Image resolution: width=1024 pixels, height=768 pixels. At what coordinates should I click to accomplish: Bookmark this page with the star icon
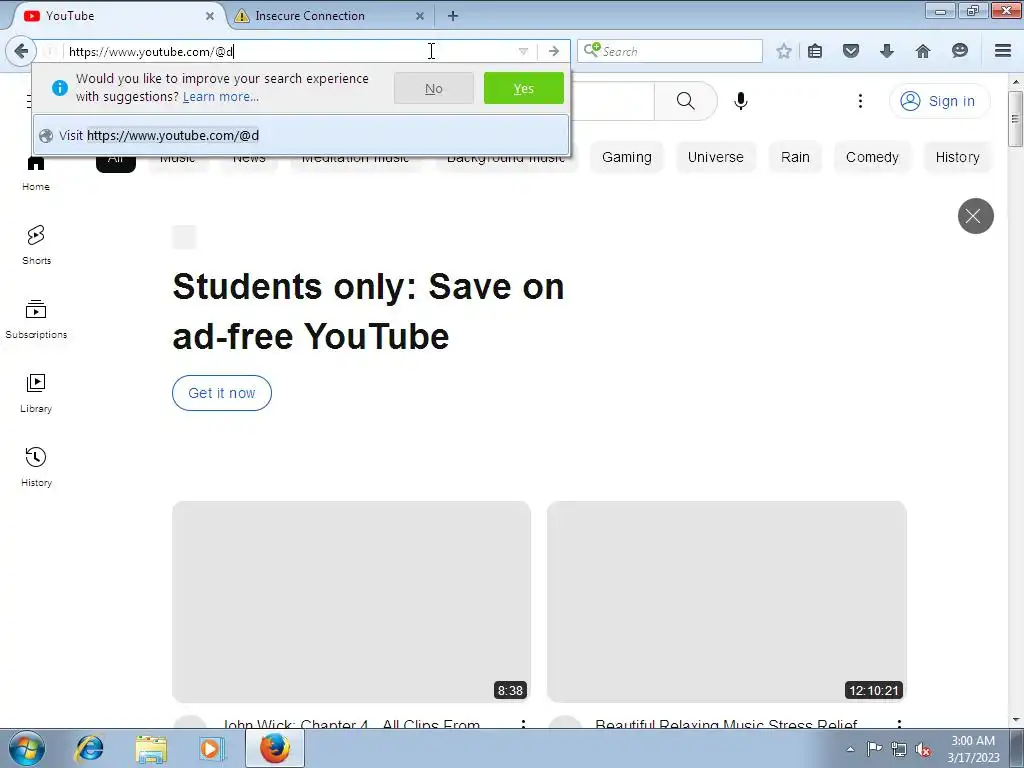784,51
